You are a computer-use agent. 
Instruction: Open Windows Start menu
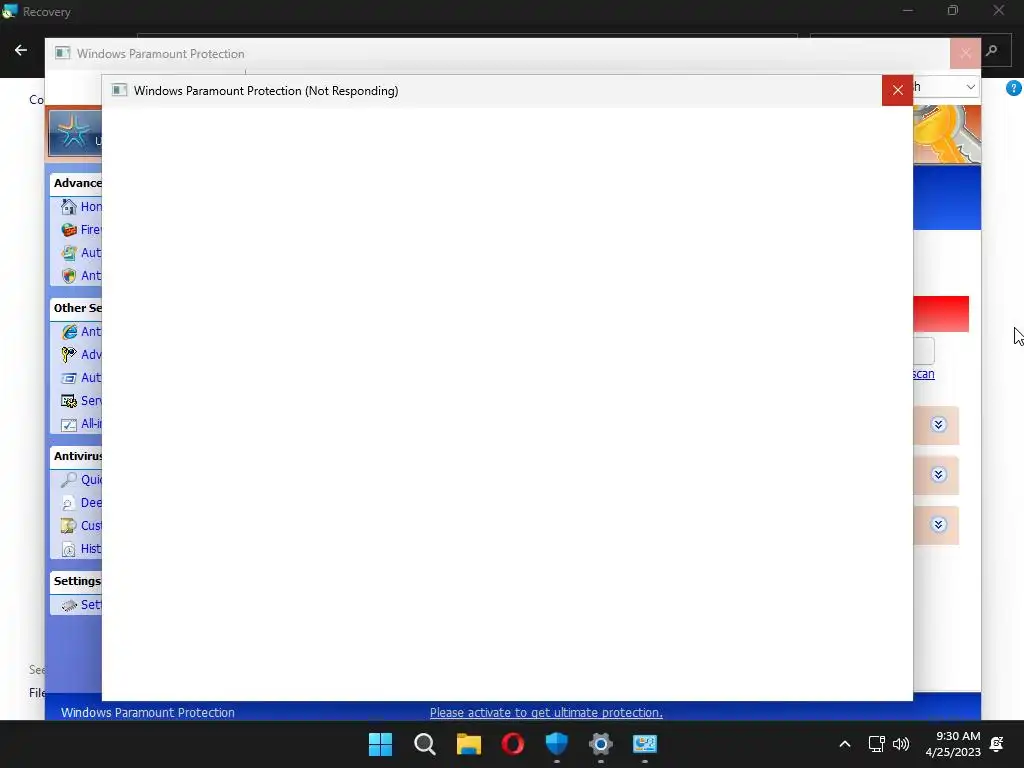(x=380, y=744)
